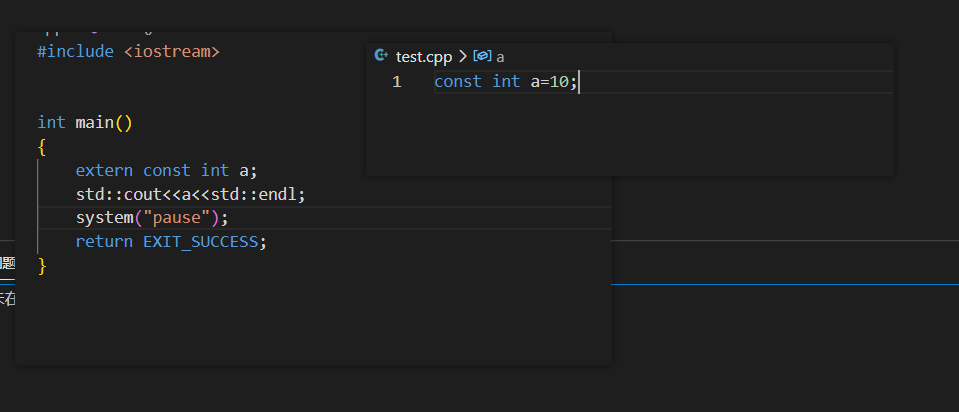
Task: Open the partially visible Problems panel tab
Action: click(7, 263)
